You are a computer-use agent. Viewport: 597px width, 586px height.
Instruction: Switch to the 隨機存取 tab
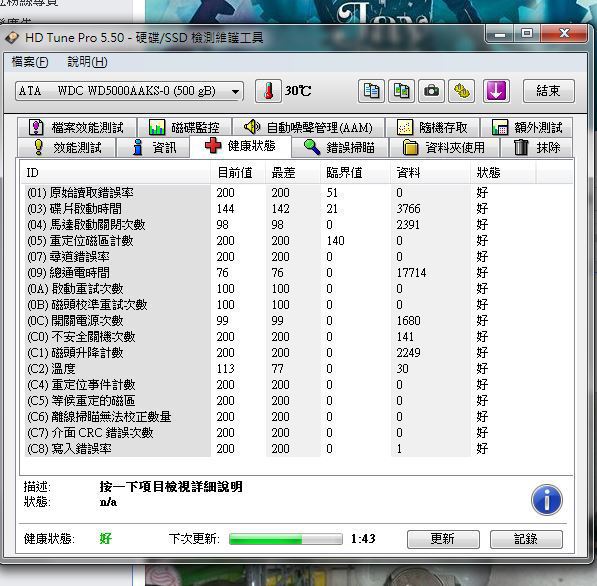[x=432, y=127]
